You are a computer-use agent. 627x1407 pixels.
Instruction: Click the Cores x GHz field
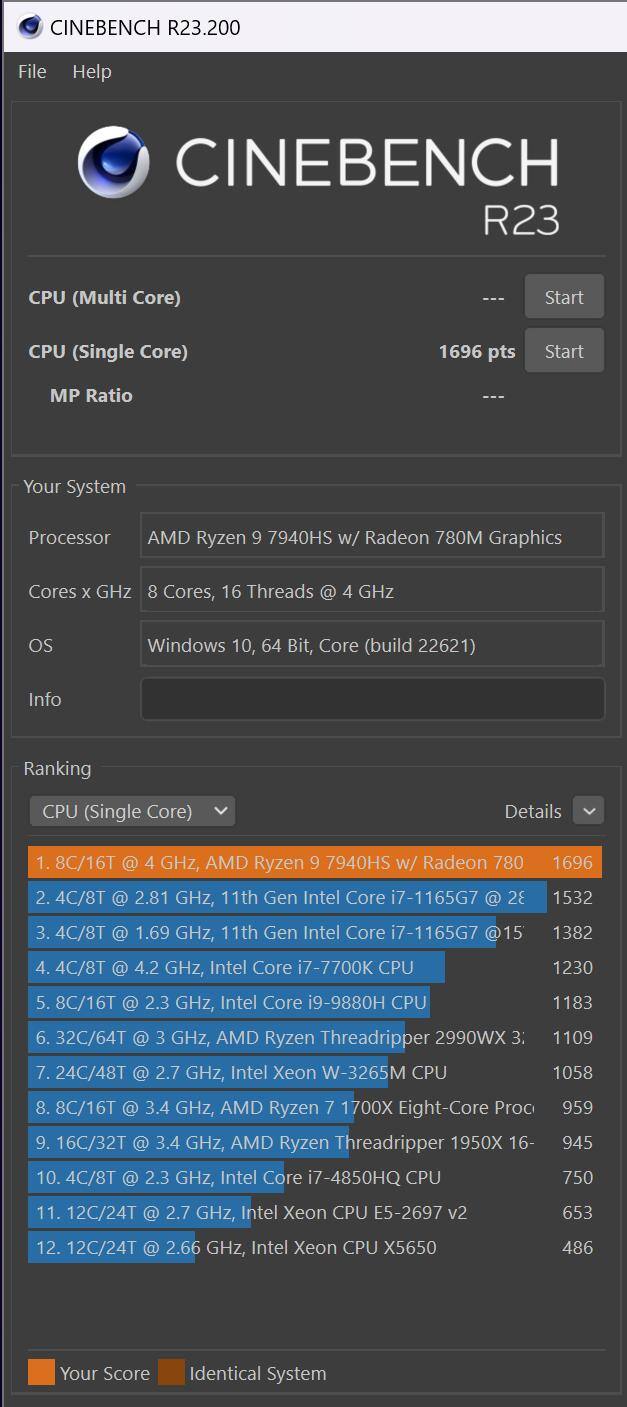[x=372, y=591]
